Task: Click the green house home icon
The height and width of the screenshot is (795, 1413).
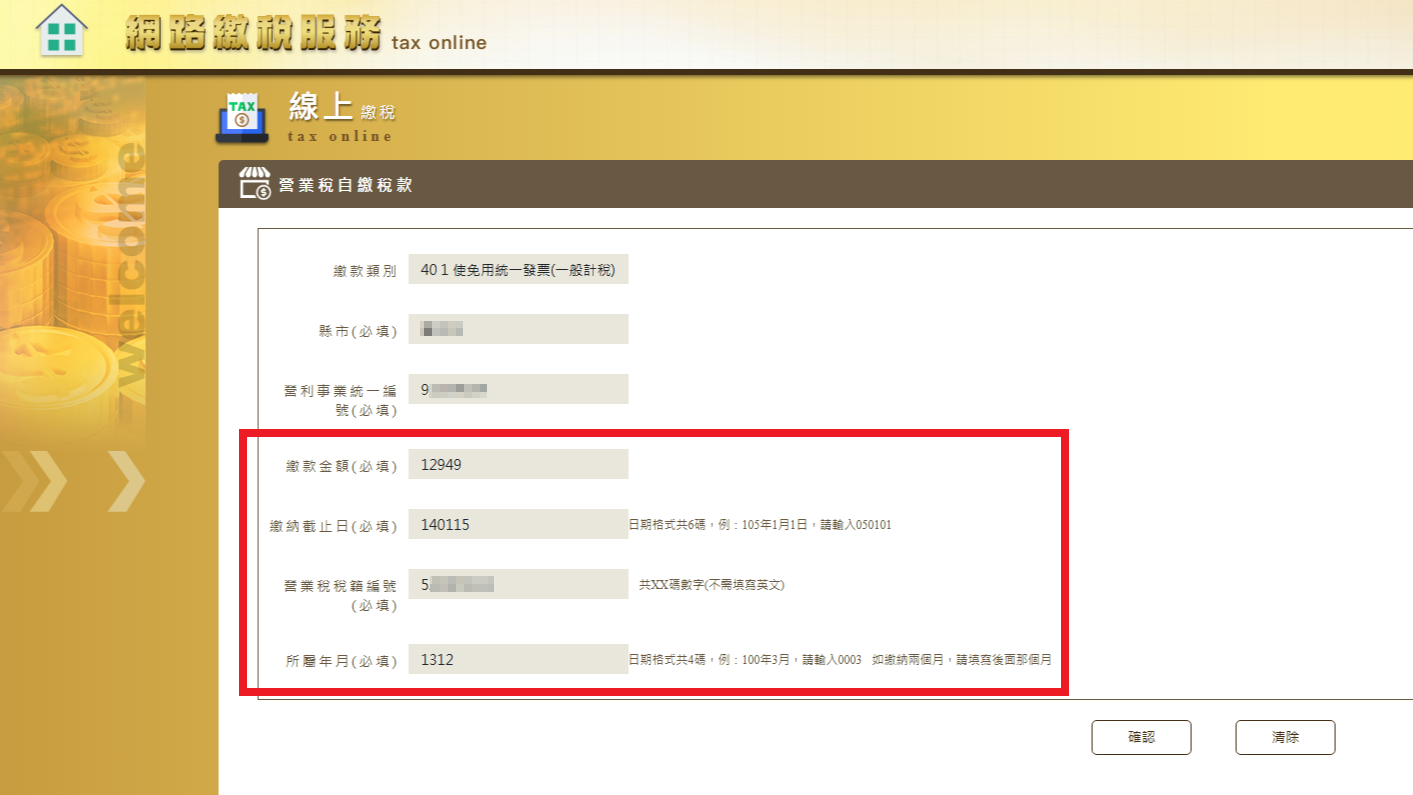Action: coord(61,32)
